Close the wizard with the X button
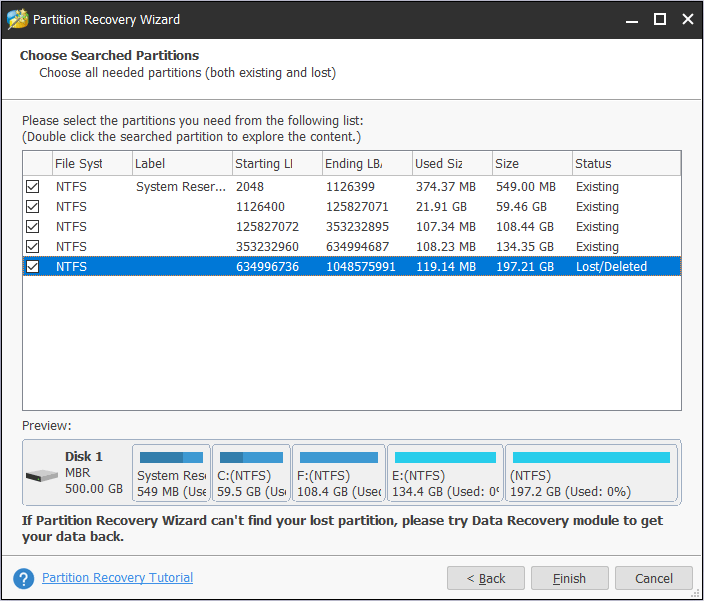The width and height of the screenshot is (704, 601). point(687,19)
